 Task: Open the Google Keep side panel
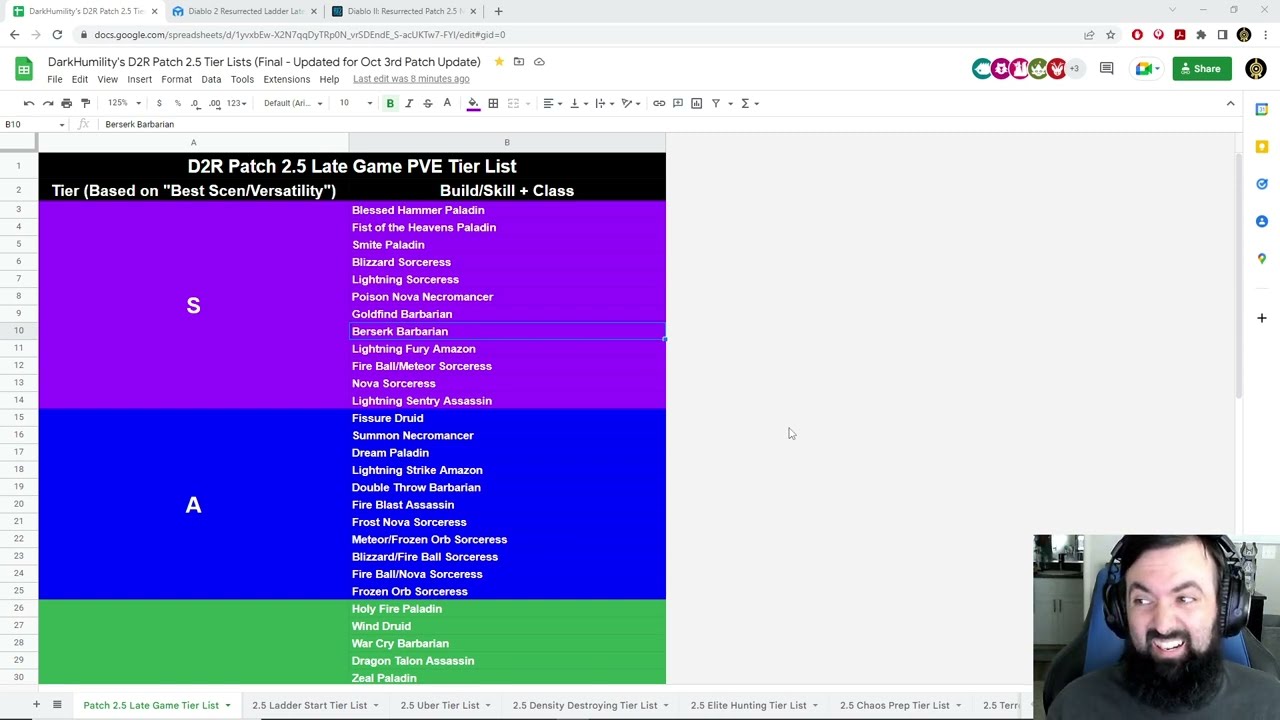pyautogui.click(x=1262, y=147)
